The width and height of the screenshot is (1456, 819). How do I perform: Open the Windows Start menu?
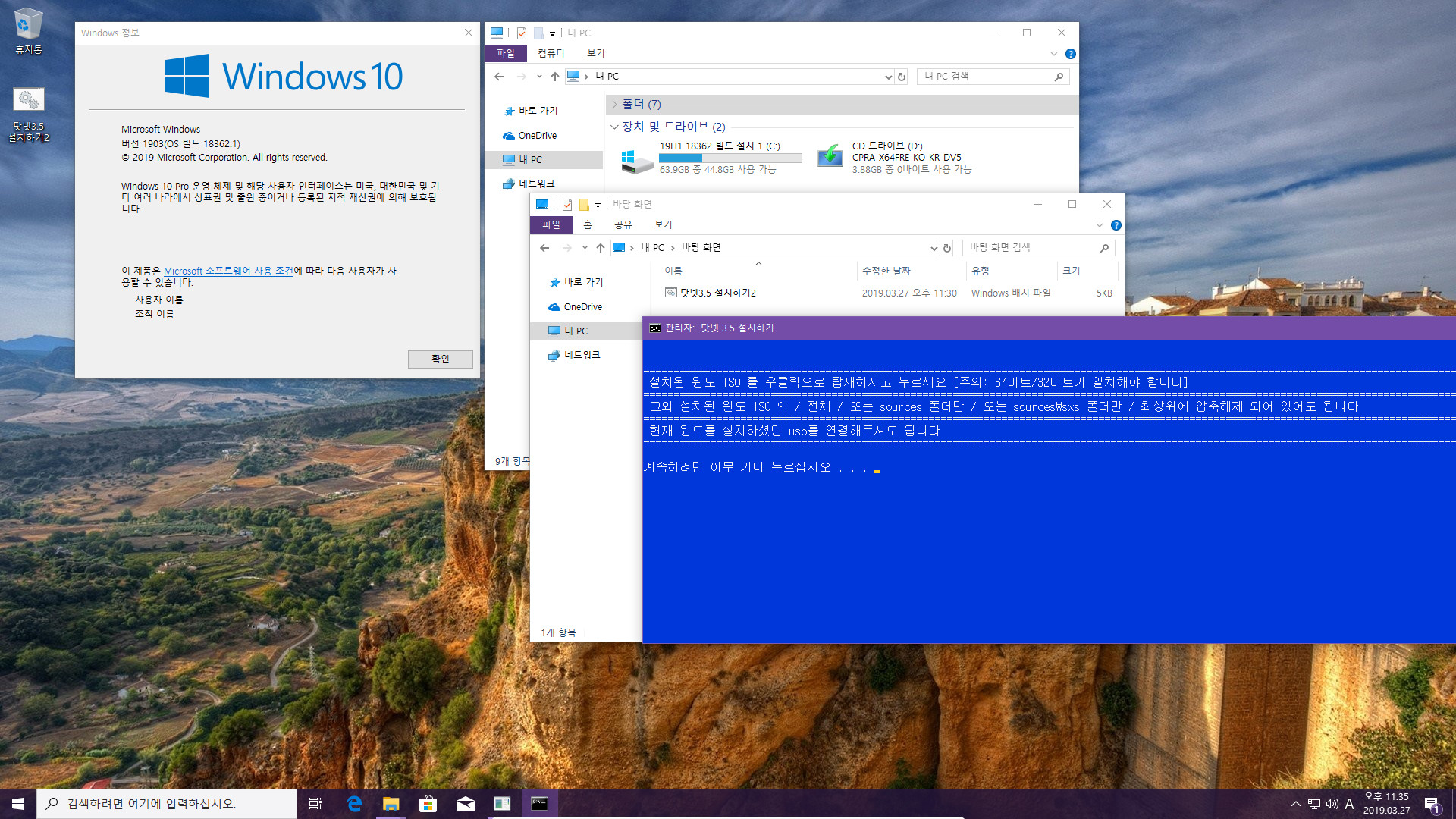18,804
